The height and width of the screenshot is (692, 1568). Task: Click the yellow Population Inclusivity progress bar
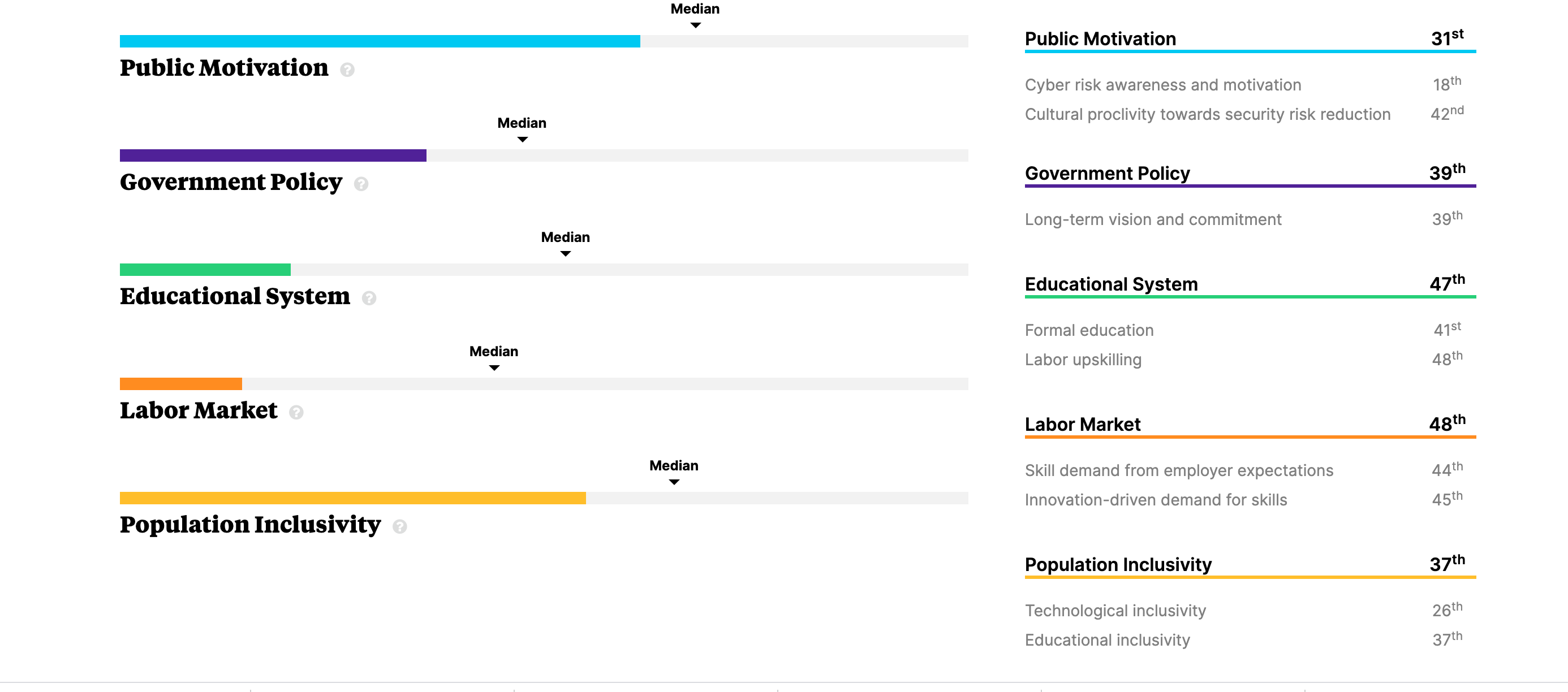click(x=352, y=499)
